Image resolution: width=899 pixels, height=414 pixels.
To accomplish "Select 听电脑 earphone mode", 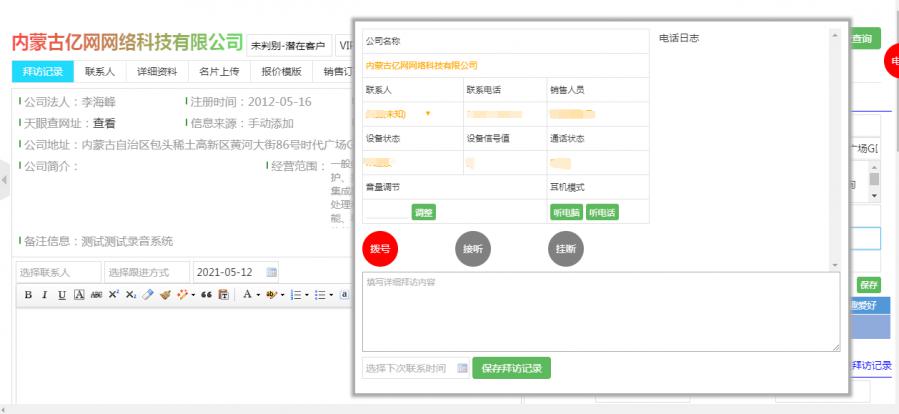I will click(x=566, y=212).
